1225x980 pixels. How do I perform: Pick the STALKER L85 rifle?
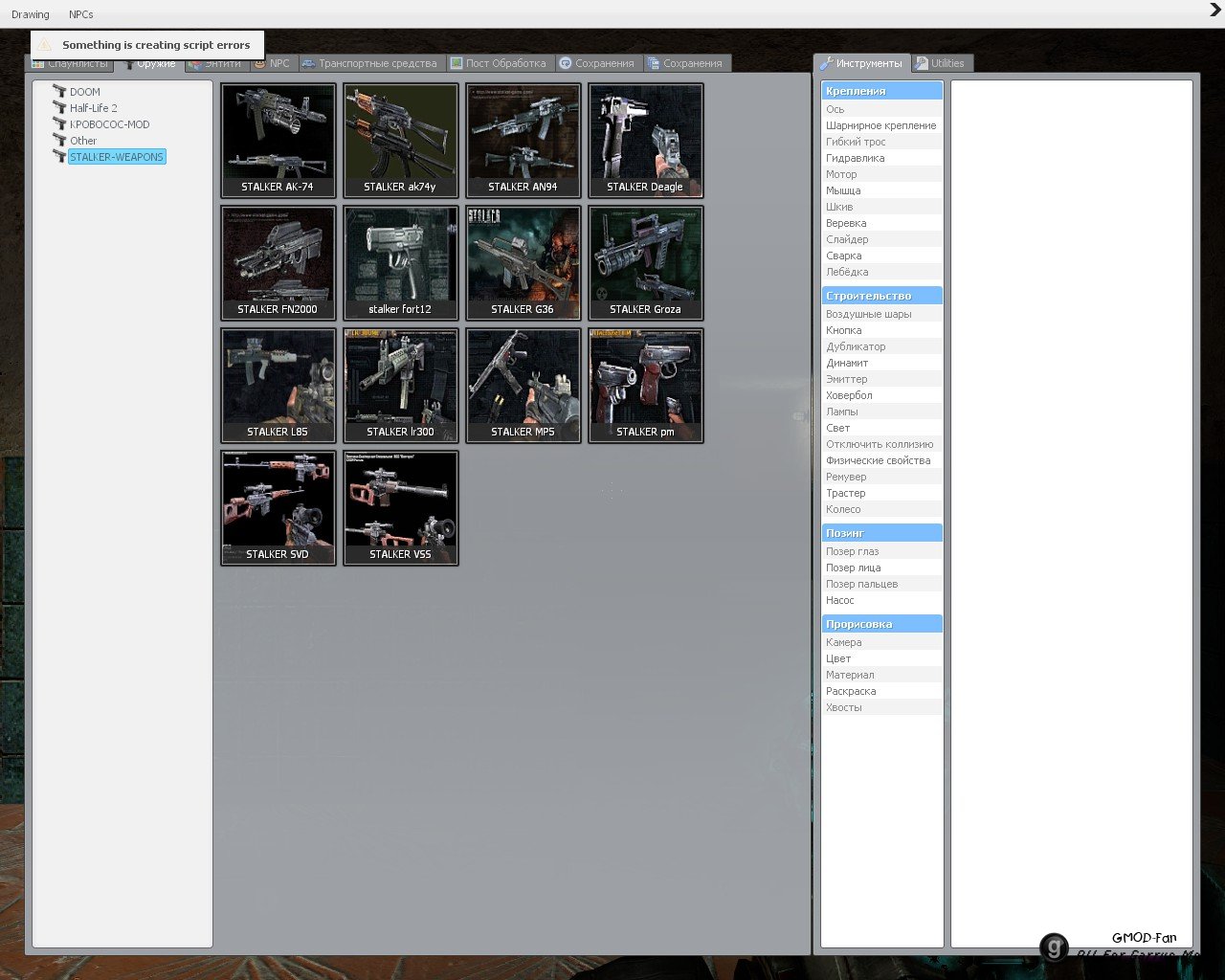coord(278,386)
